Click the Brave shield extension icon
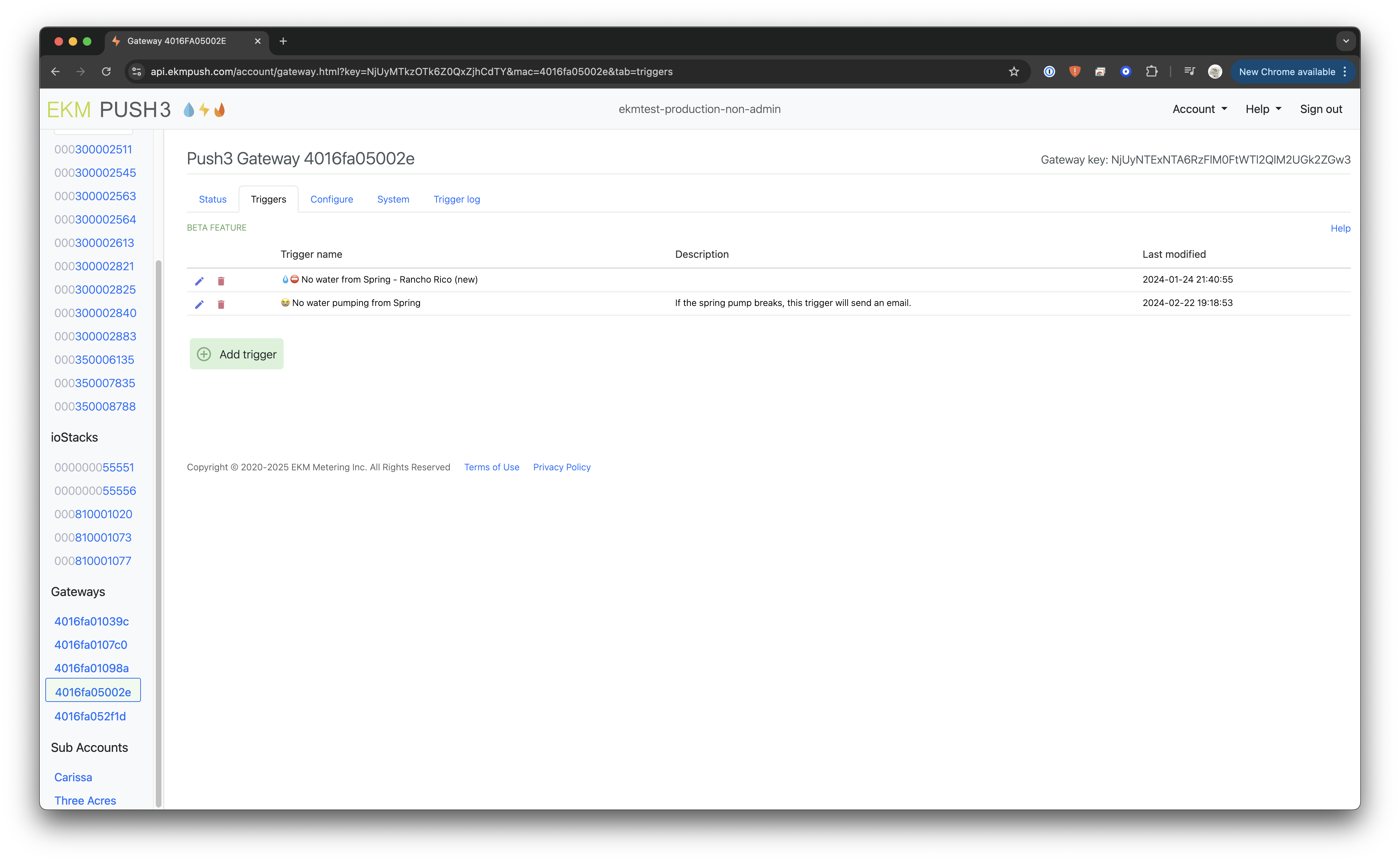The image size is (1400, 862). [x=1075, y=72]
